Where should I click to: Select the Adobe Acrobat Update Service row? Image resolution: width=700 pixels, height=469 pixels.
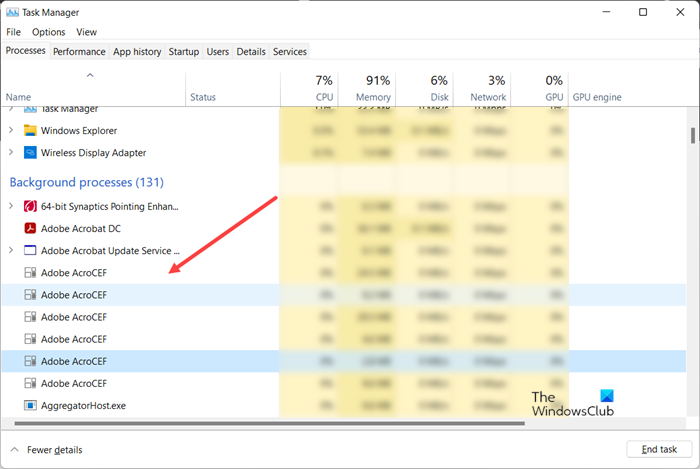344,250
